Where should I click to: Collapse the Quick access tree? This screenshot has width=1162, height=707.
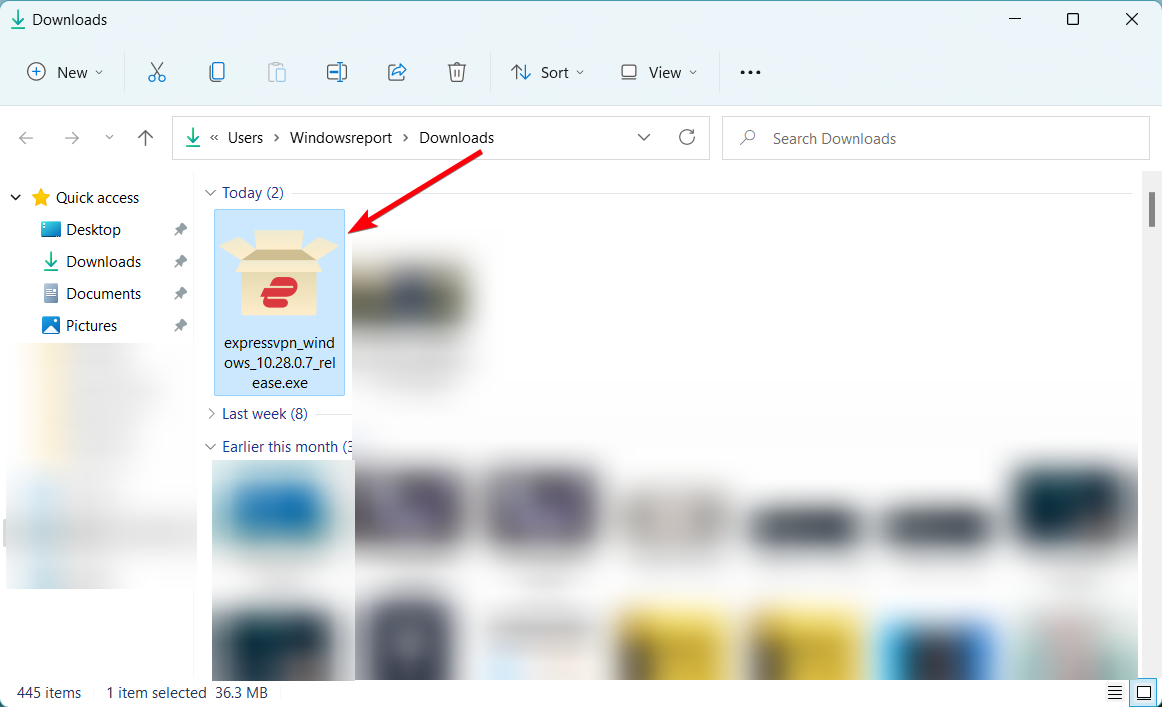pos(16,198)
